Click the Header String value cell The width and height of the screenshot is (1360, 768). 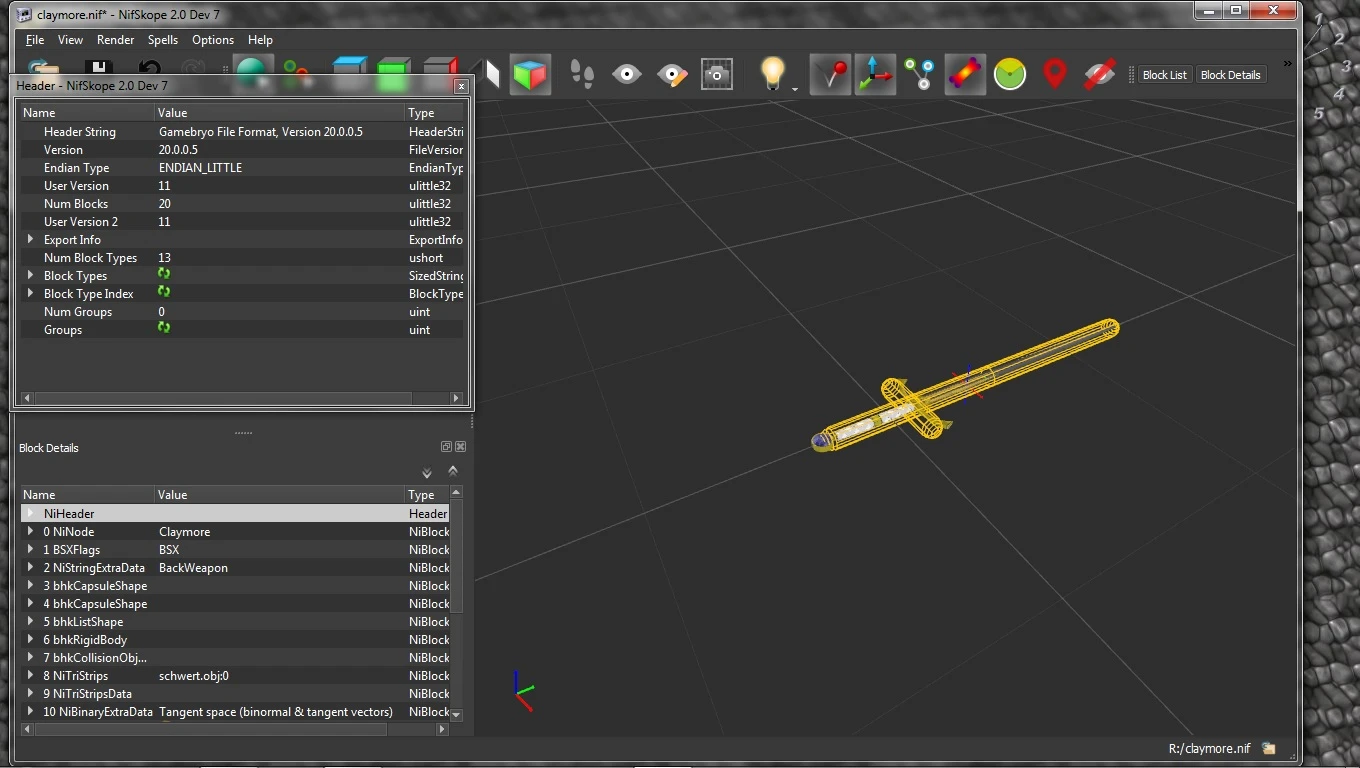tap(280, 131)
